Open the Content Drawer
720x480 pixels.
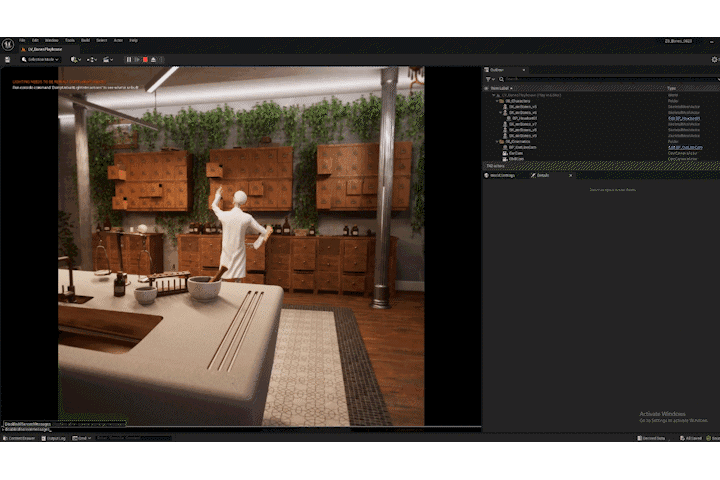pyautogui.click(x=19, y=438)
